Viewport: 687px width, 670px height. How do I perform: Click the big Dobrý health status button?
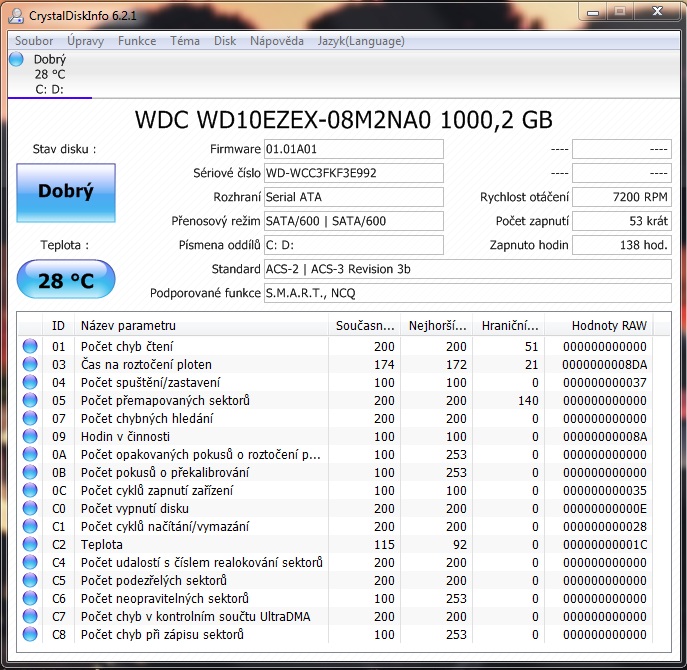66,193
